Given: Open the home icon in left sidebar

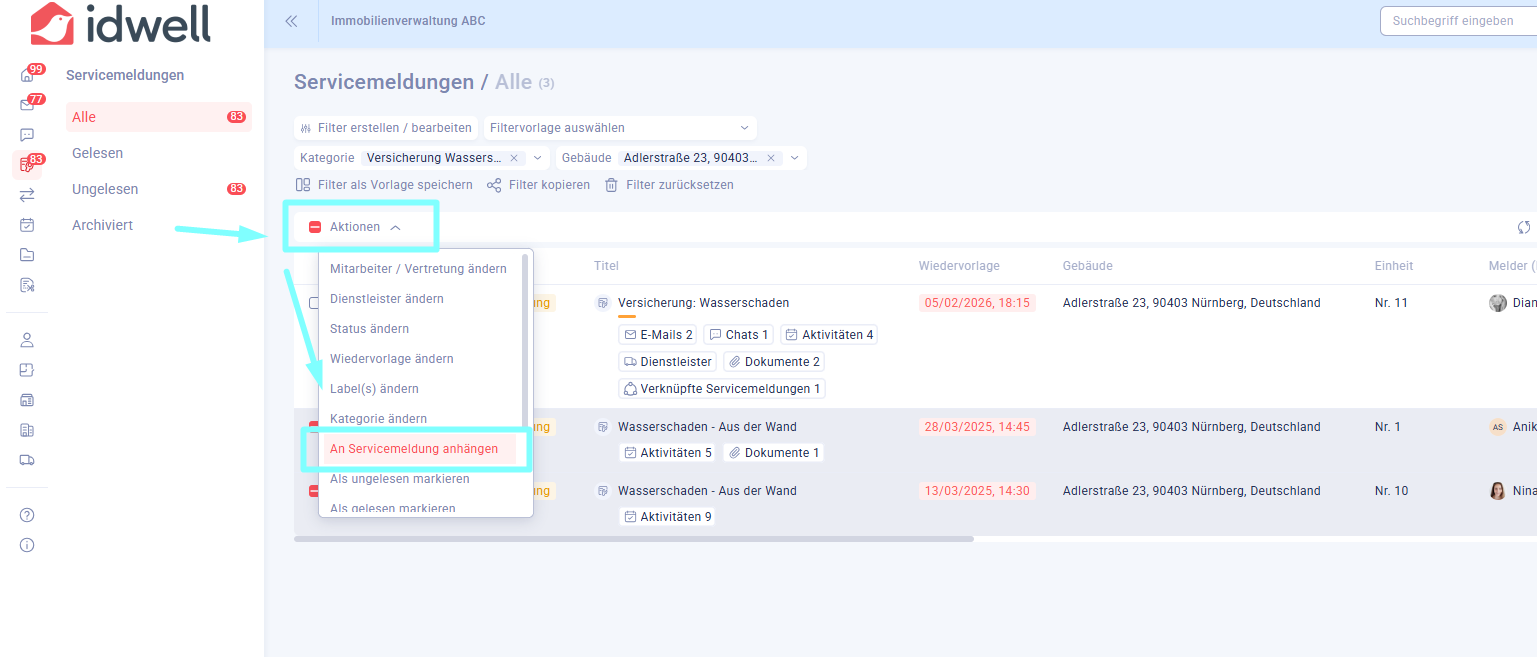Looking at the screenshot, I should [27, 76].
